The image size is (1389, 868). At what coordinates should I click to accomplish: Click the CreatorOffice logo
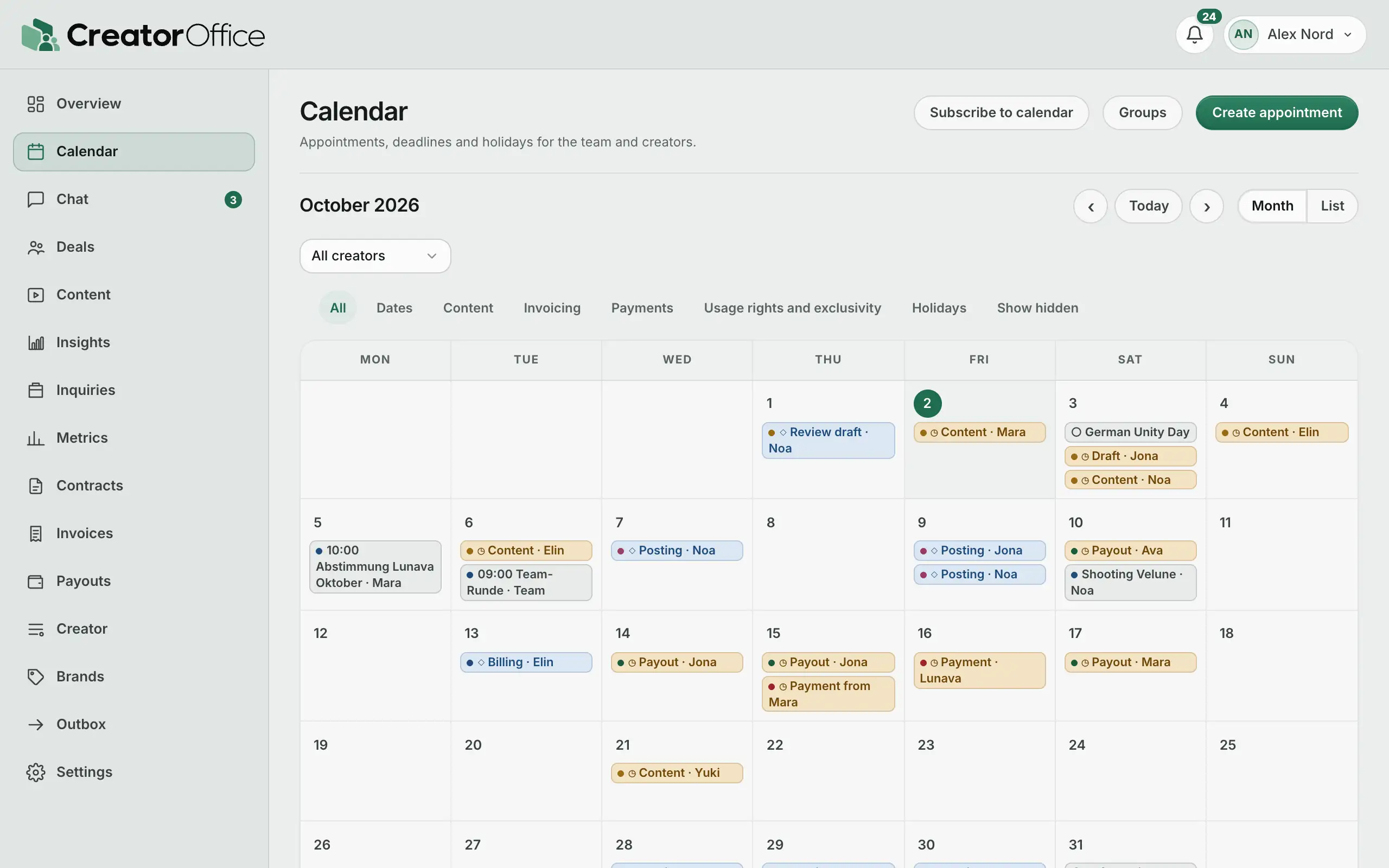[x=143, y=34]
